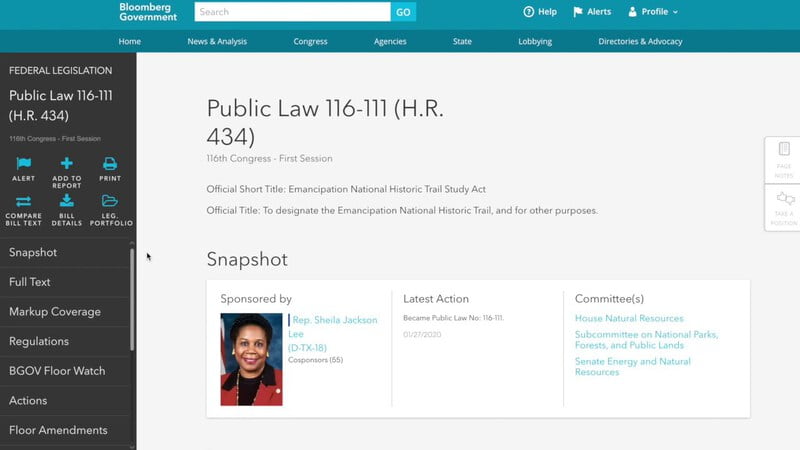Click the sidebar scroll down arrow

click(132, 447)
